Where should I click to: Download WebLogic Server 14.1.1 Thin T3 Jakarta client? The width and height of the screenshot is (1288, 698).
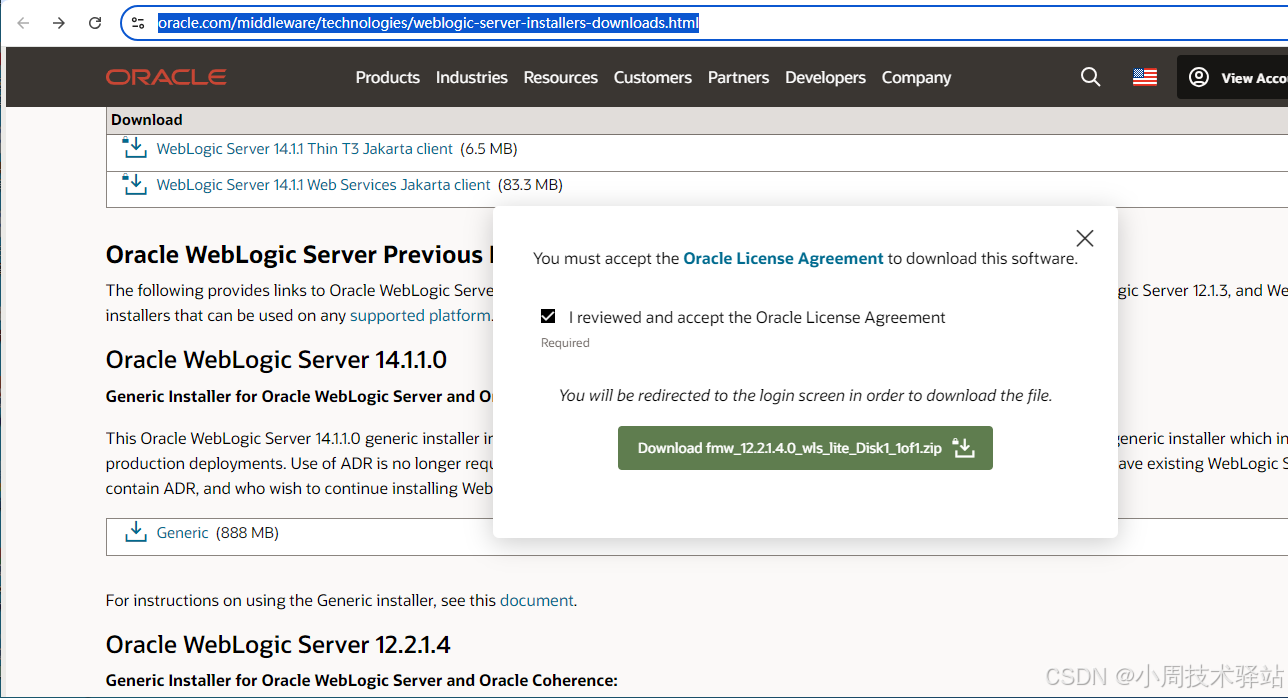305,149
